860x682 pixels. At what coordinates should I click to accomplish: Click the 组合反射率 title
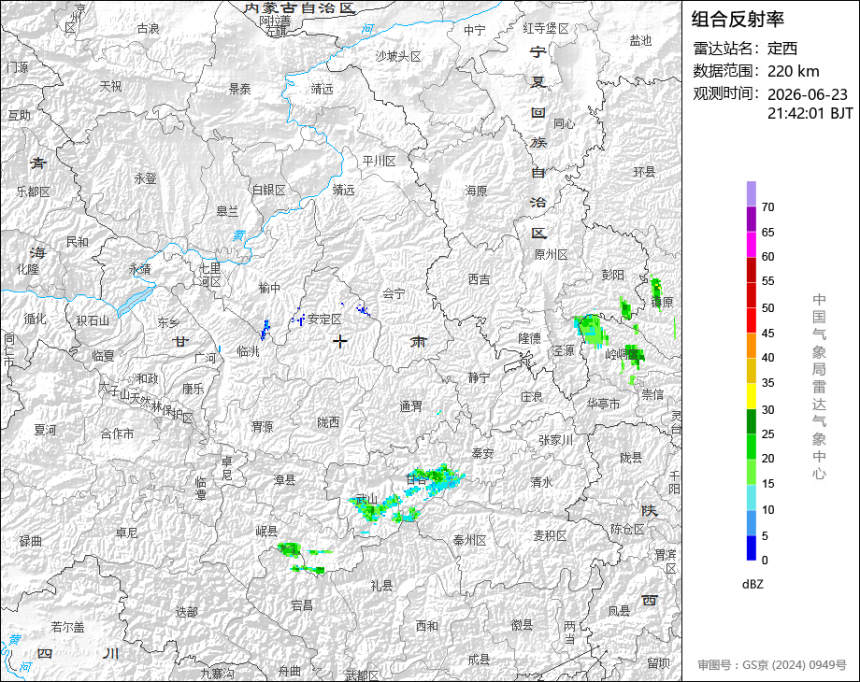coord(737,19)
